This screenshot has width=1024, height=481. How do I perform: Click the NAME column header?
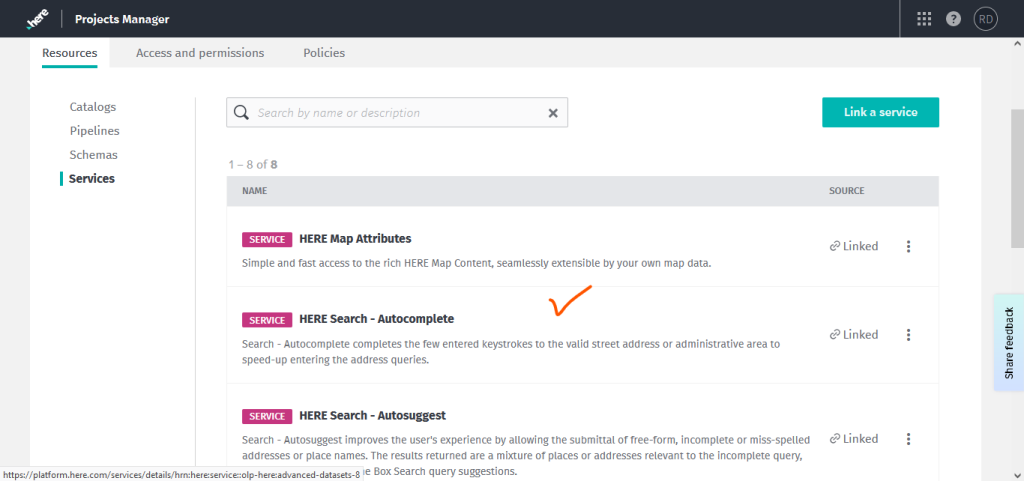tap(254, 191)
